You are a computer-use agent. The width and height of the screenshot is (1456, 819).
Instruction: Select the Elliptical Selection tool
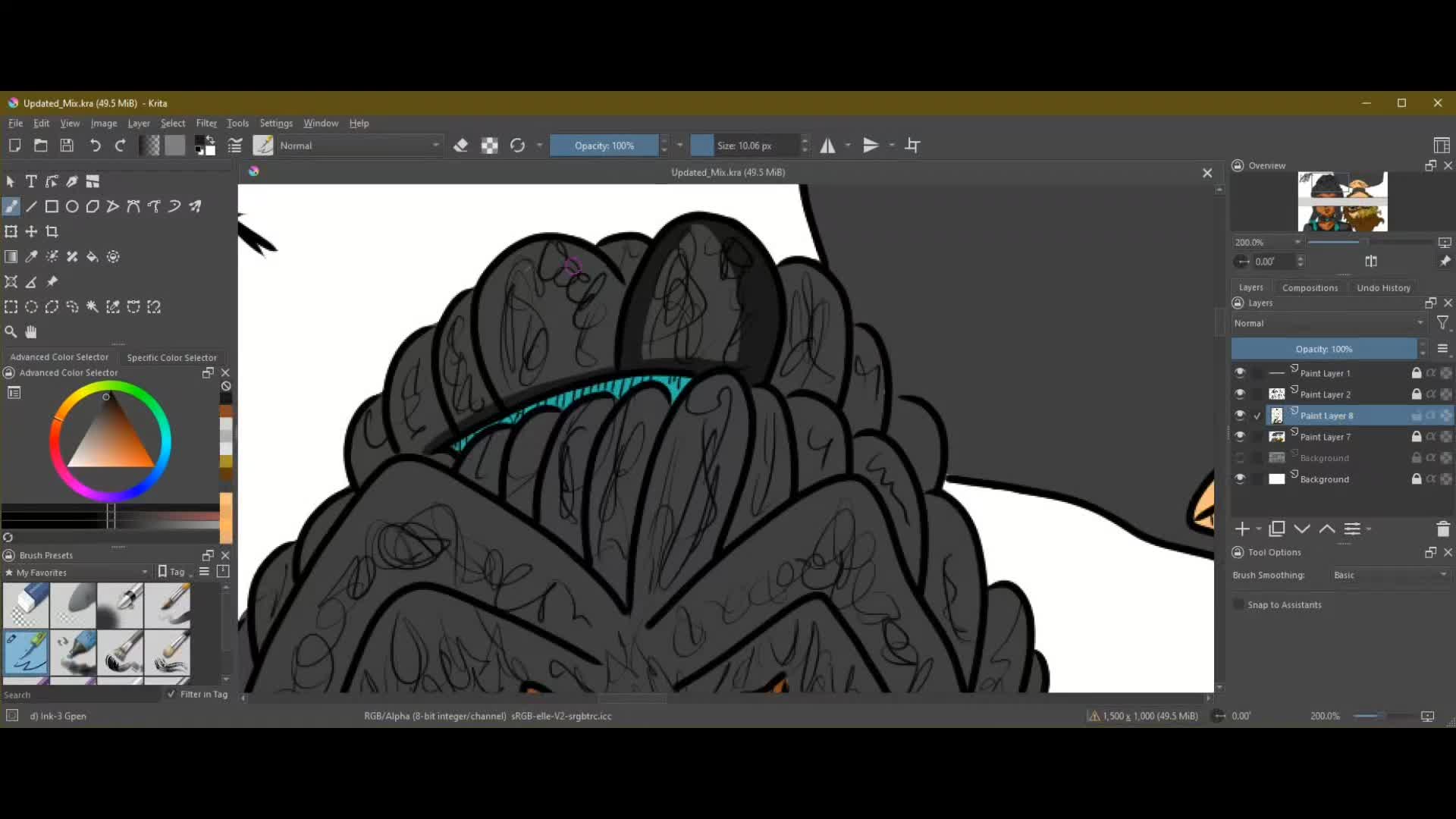[31, 307]
